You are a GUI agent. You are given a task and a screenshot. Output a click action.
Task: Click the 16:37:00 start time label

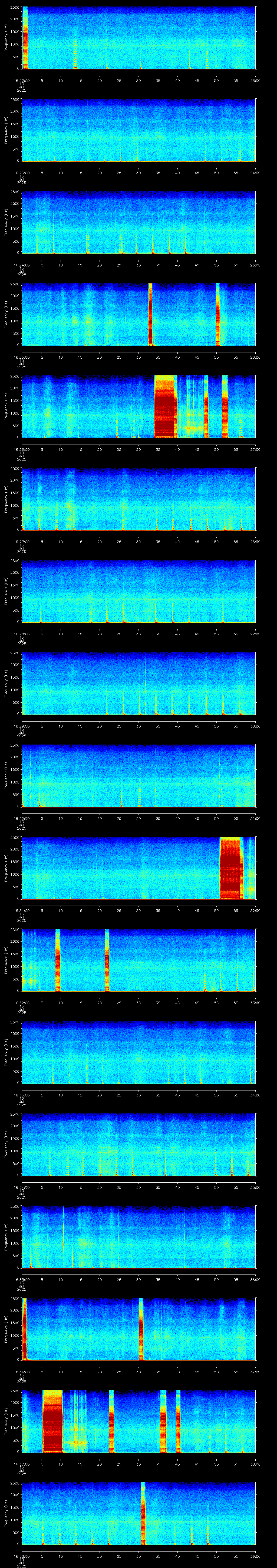[21, 1464]
